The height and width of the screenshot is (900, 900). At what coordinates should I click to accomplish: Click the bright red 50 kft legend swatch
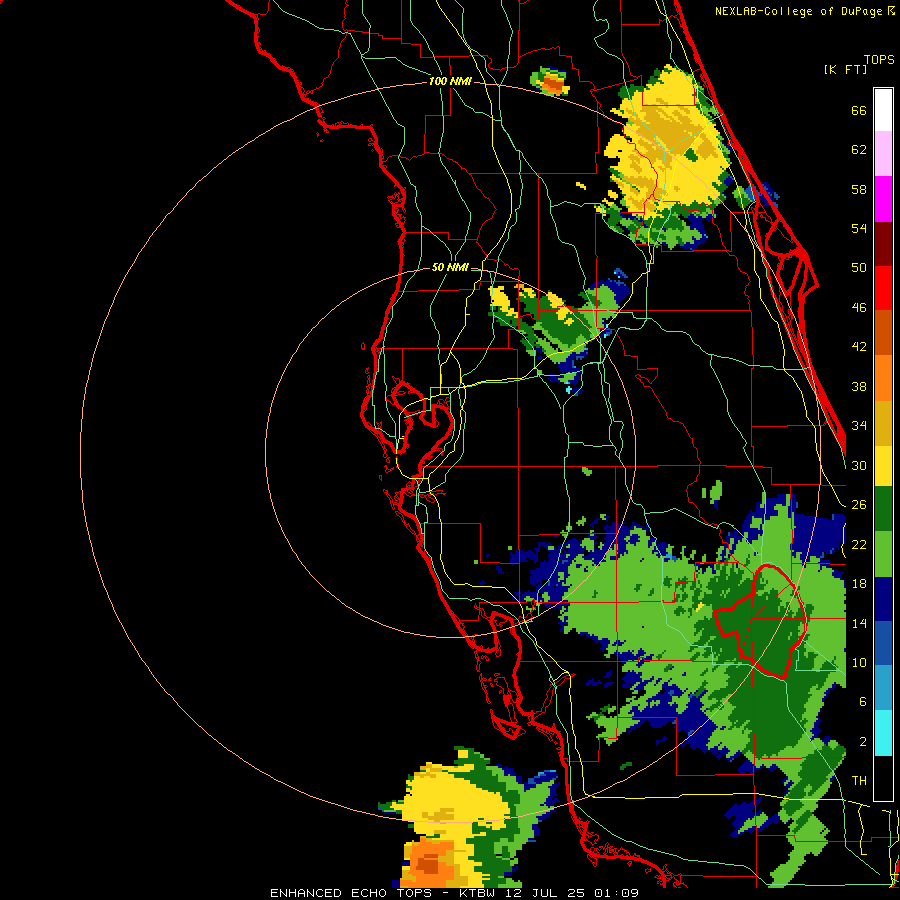pos(883,288)
